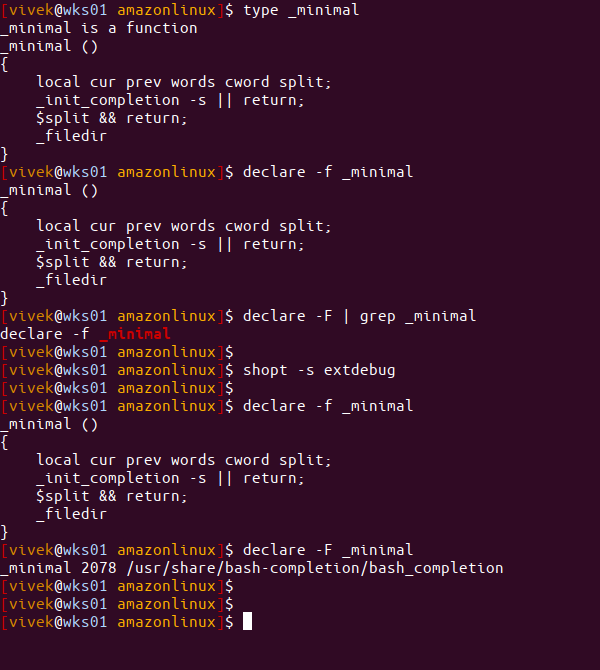Click the 'vivek@wks01' prompt on the first line
Viewport: 600px width, 670px height.
click(x=58, y=10)
